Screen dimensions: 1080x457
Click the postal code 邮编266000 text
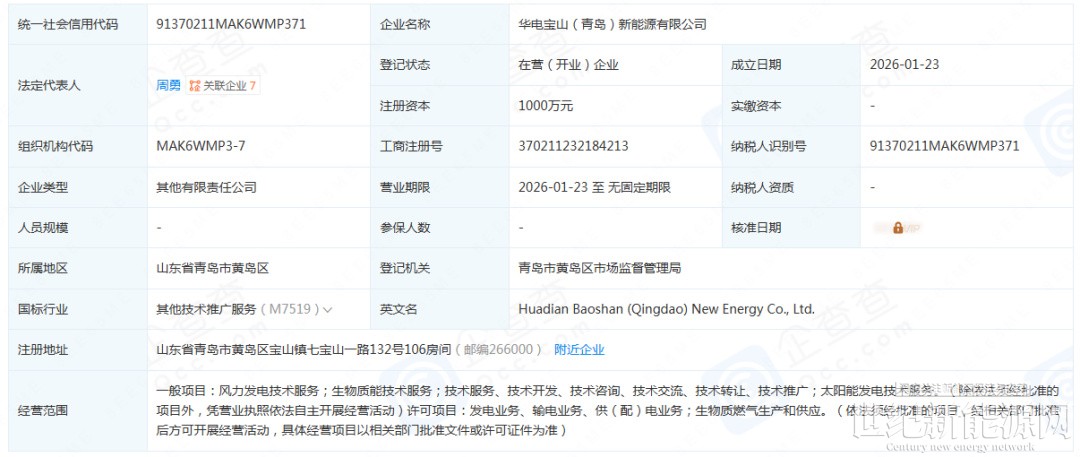tap(499, 349)
